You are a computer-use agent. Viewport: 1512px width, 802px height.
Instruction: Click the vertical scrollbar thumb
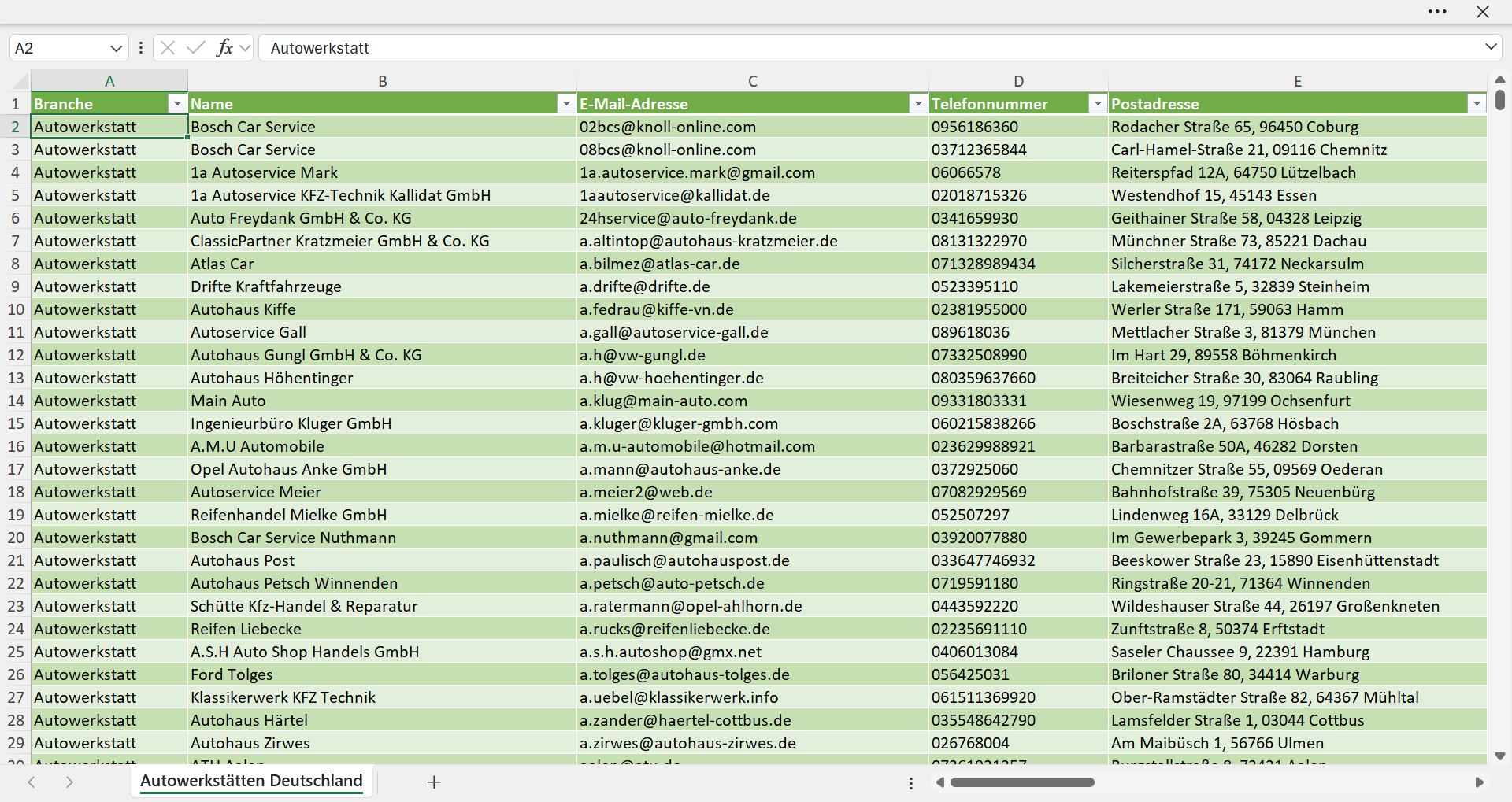1500,100
